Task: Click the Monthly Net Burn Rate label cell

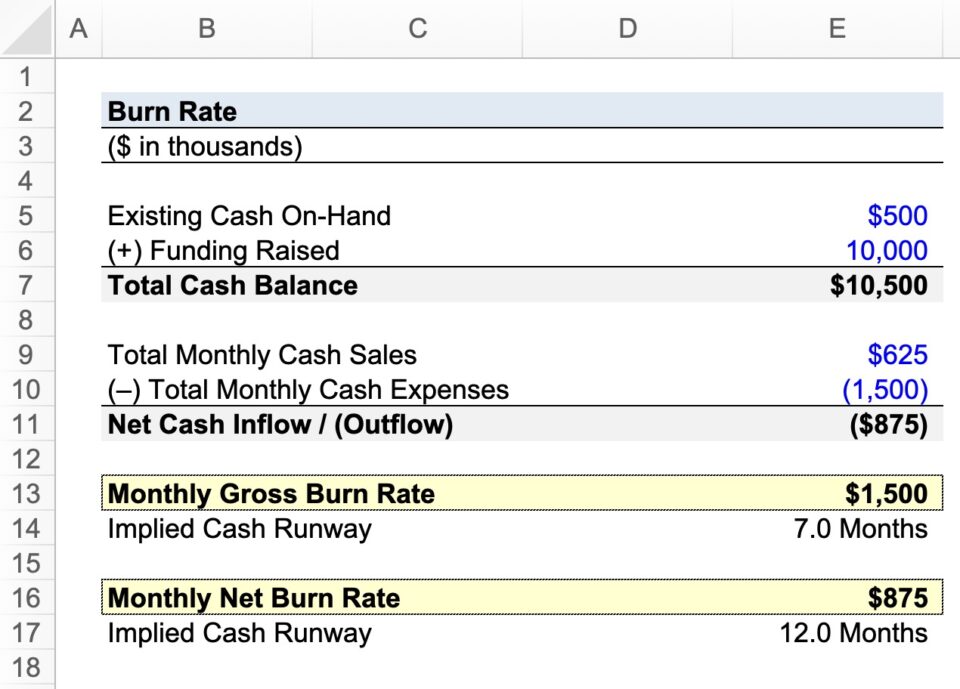Action: 206,597
